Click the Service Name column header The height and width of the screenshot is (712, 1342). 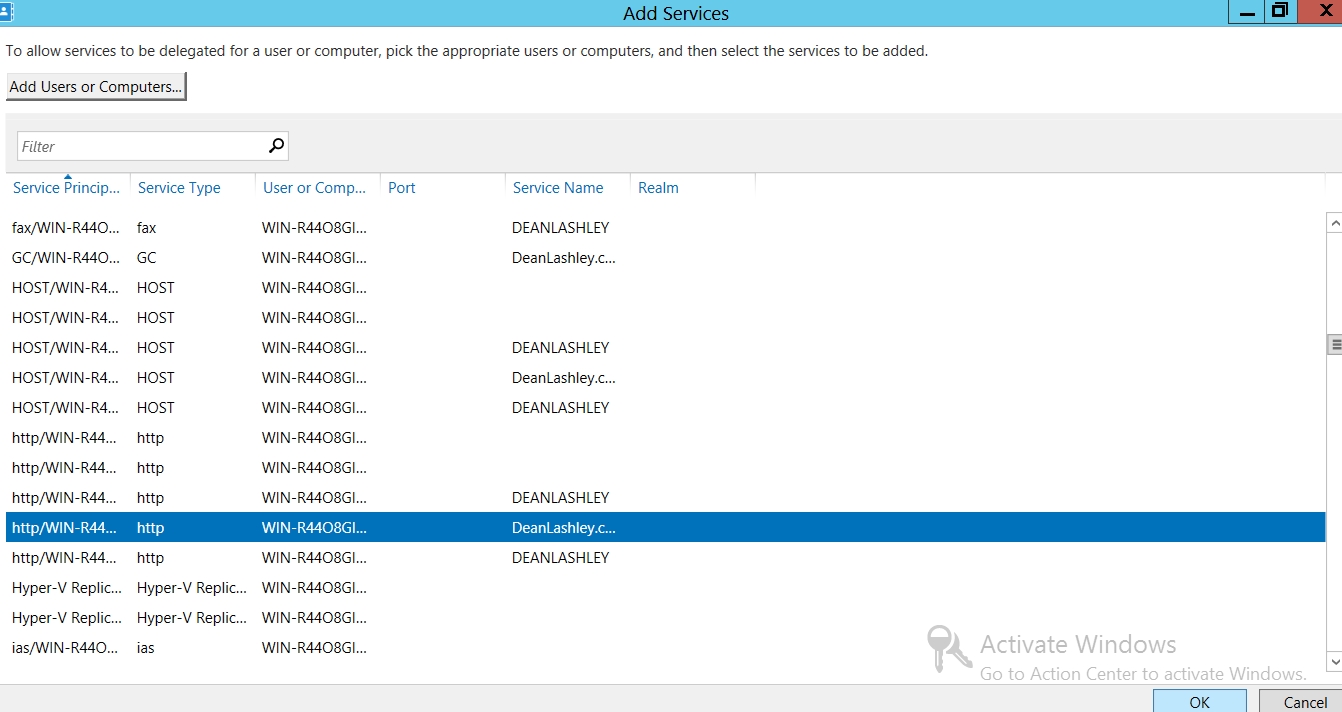pos(558,188)
